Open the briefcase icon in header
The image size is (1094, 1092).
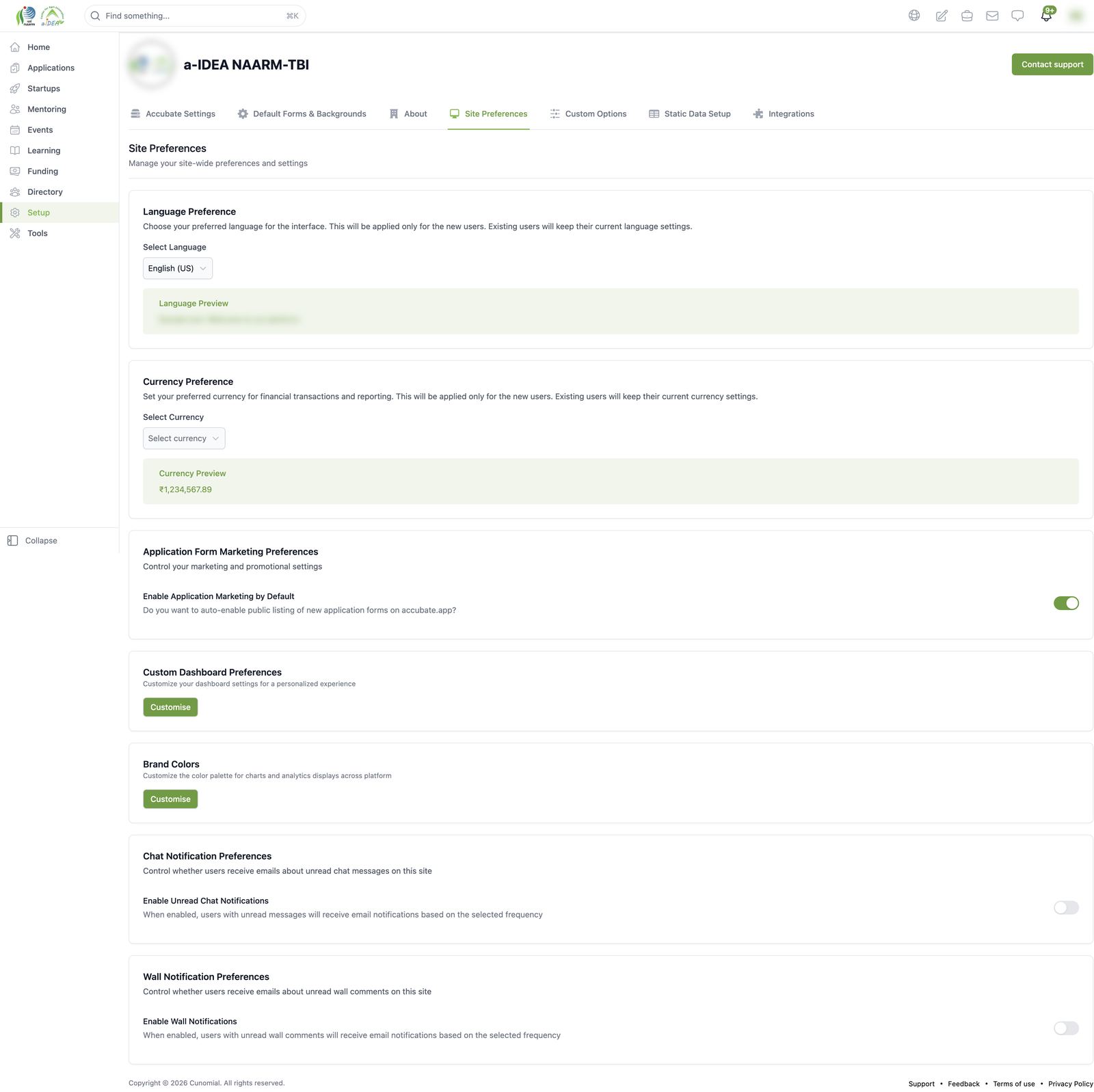(967, 16)
